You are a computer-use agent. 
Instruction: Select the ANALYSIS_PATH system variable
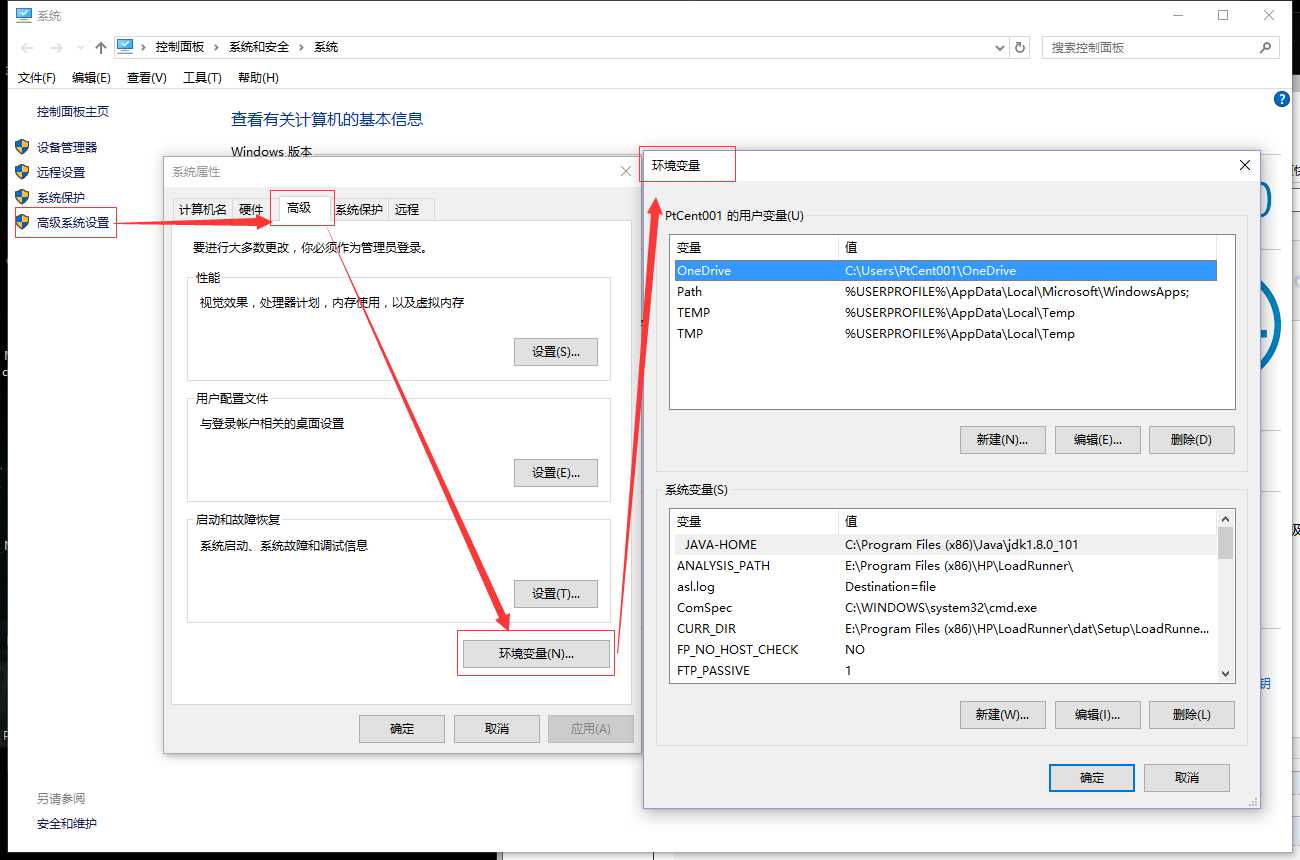point(944,566)
